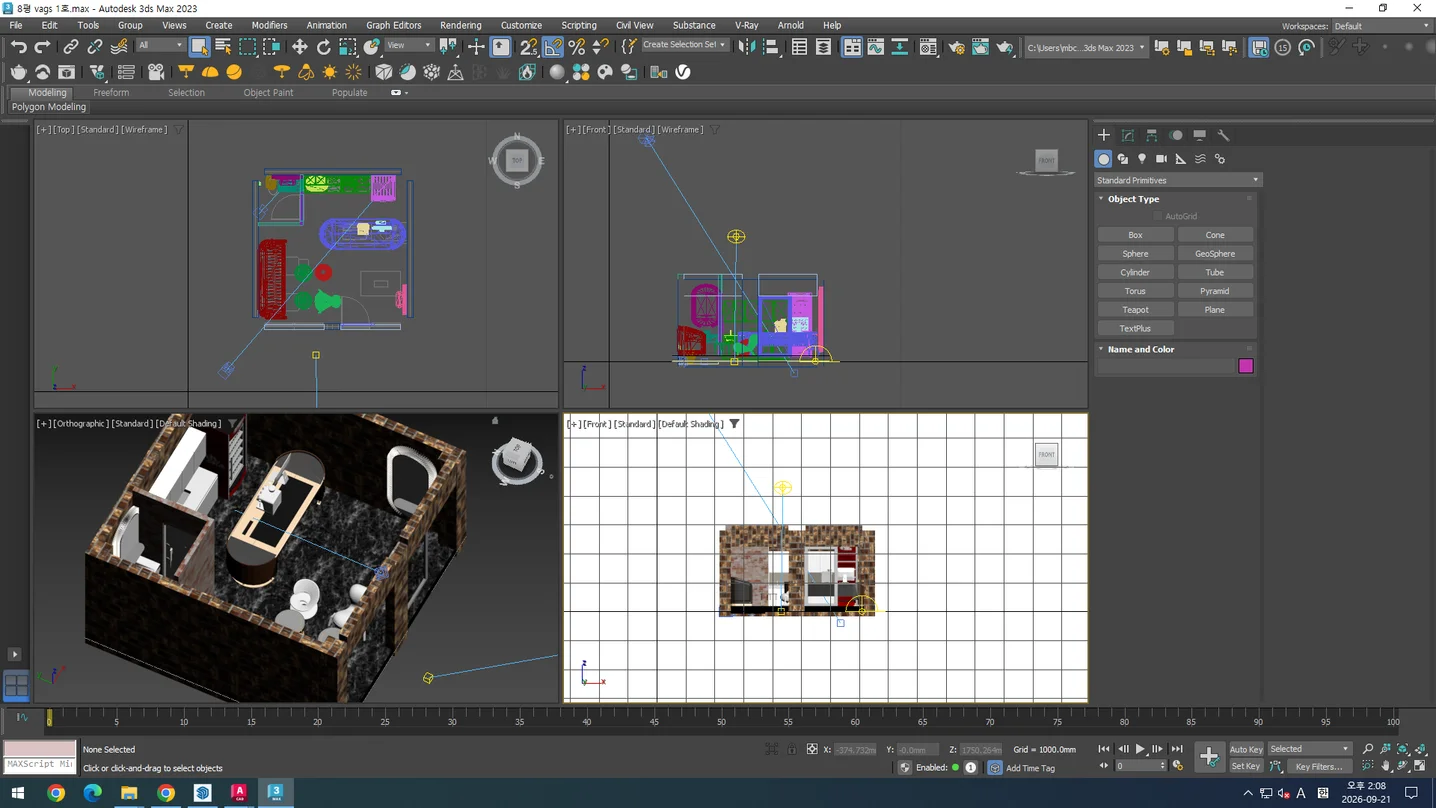Open the Modify panel tab icon
This screenshot has width=1436, height=808.
click(1128, 135)
